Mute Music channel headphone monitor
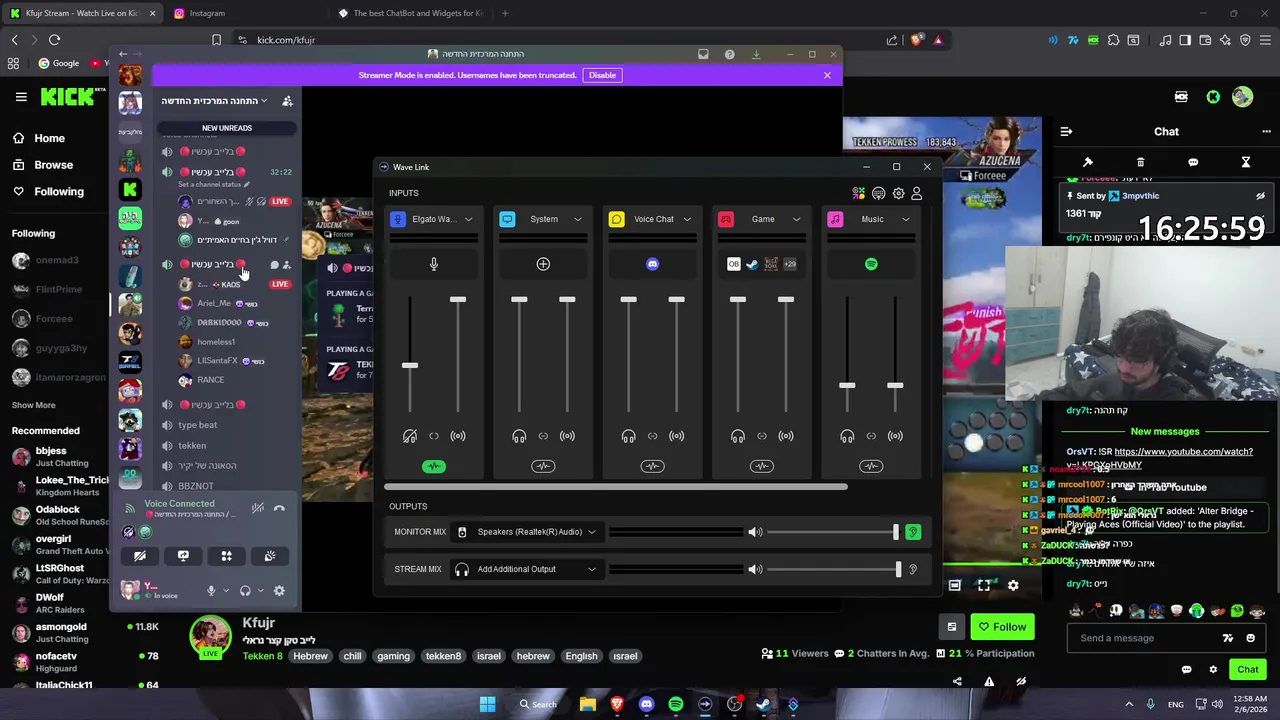This screenshot has height=720, width=1280. coord(847,436)
